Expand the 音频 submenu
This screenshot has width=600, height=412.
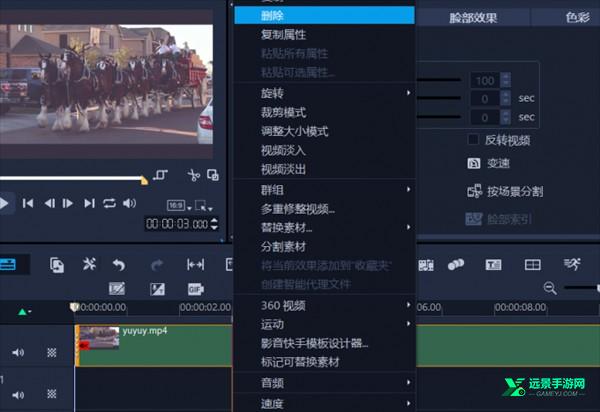324,383
